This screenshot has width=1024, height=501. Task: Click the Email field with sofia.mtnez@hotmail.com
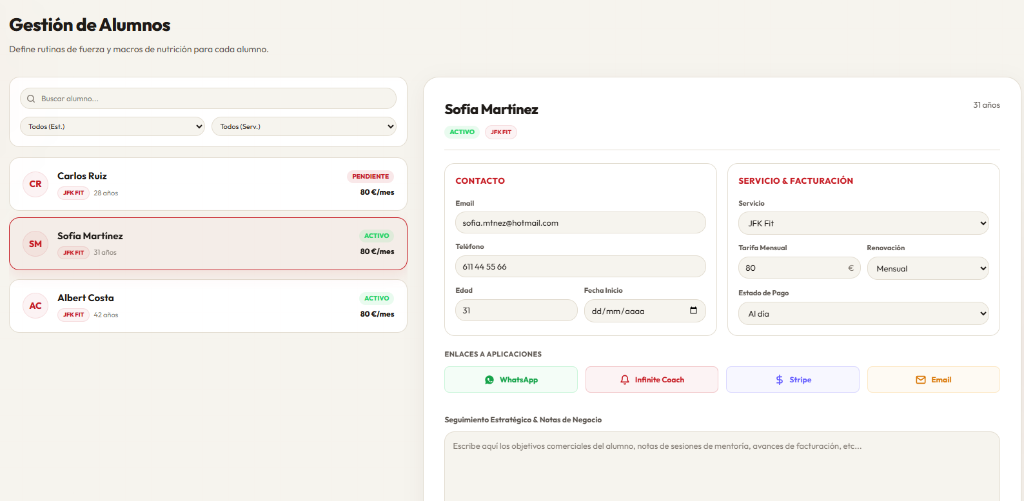coord(580,223)
